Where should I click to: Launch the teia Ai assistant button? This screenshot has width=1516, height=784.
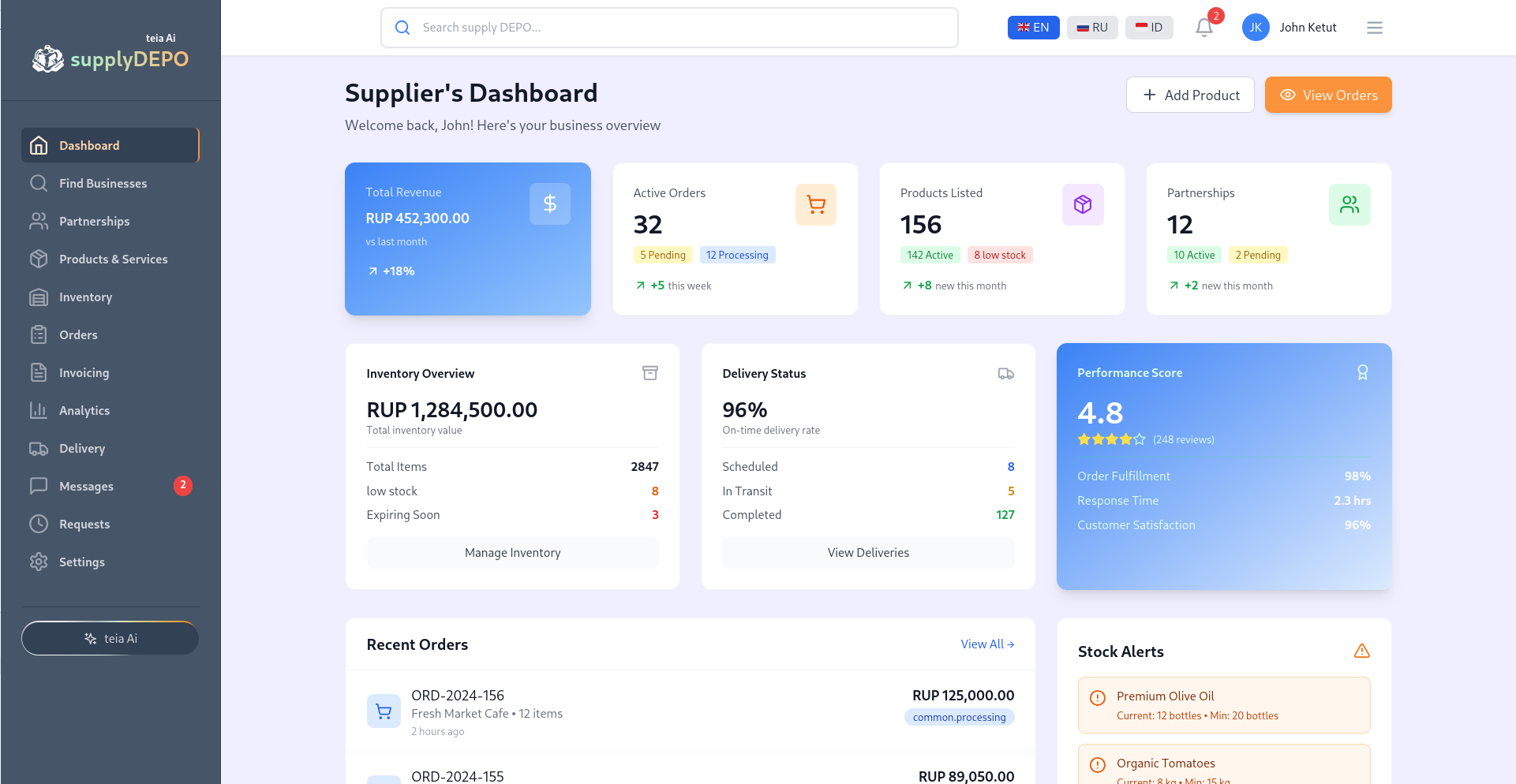(110, 638)
